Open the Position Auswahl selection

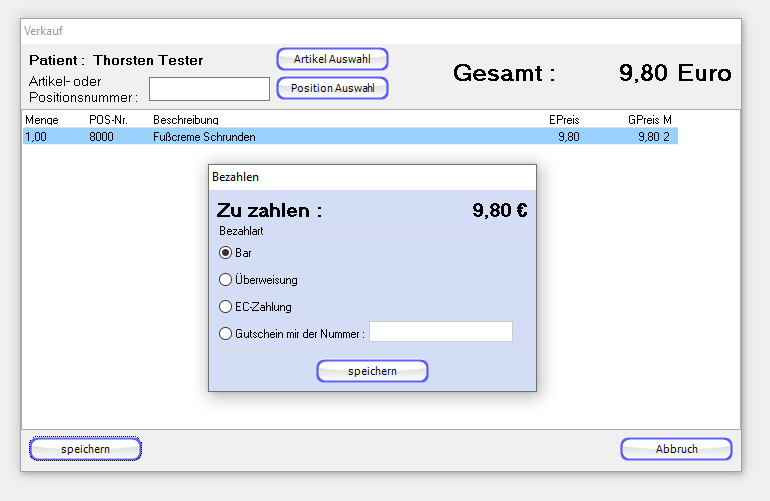[x=332, y=88]
